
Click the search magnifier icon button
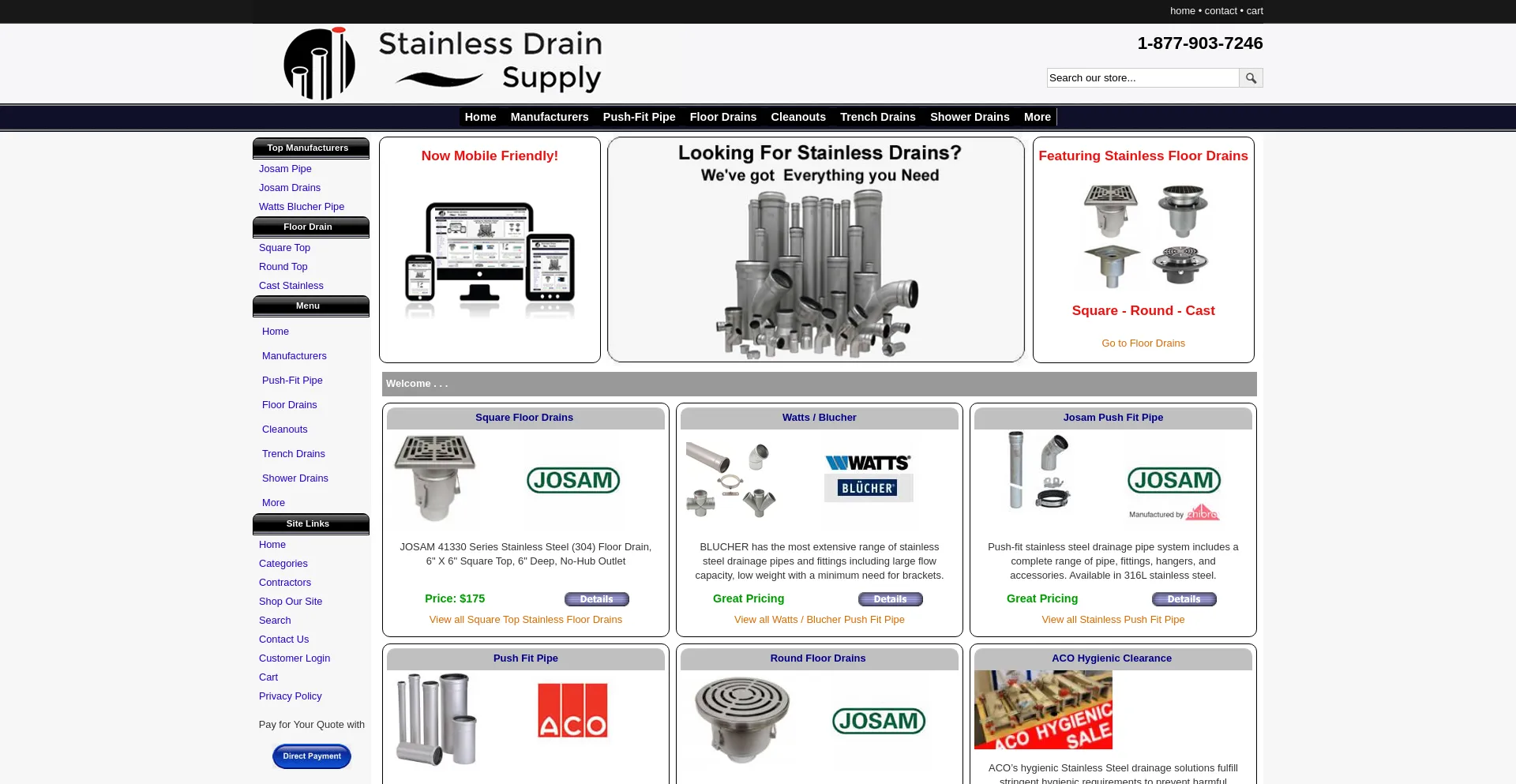(x=1251, y=77)
